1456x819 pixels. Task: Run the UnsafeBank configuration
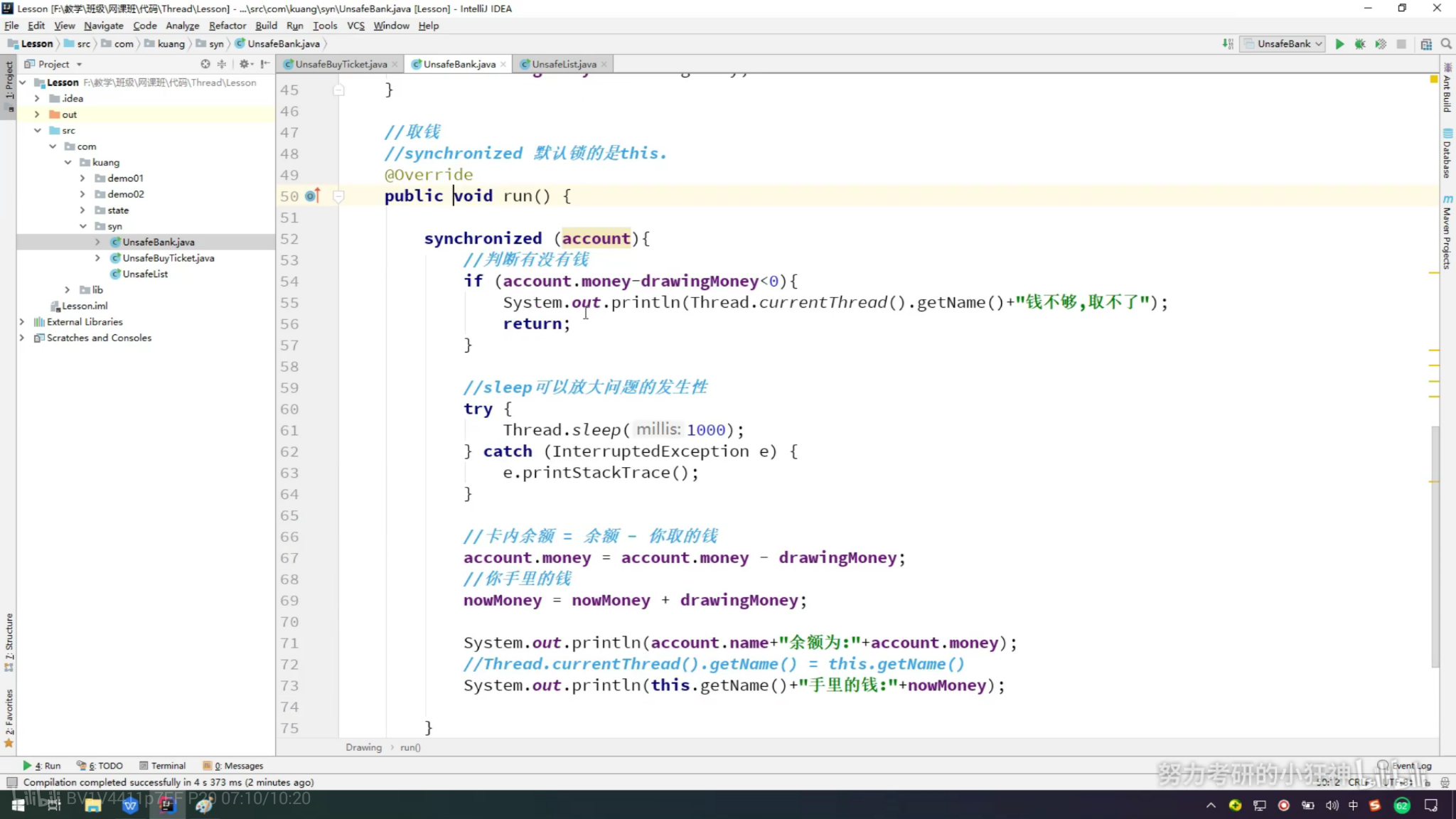(x=1339, y=44)
